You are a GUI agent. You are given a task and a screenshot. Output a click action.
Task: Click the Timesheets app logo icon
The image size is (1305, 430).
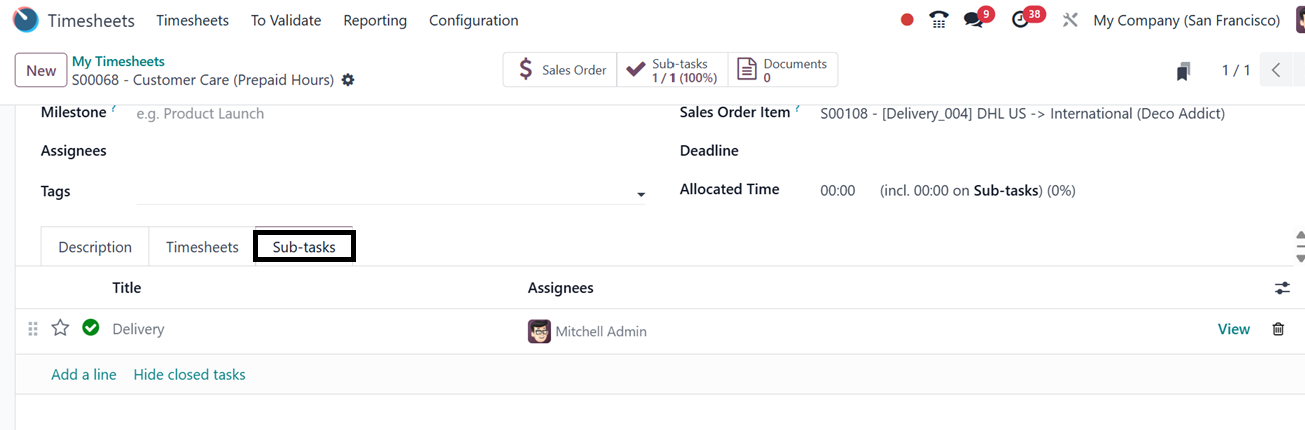click(x=25, y=20)
